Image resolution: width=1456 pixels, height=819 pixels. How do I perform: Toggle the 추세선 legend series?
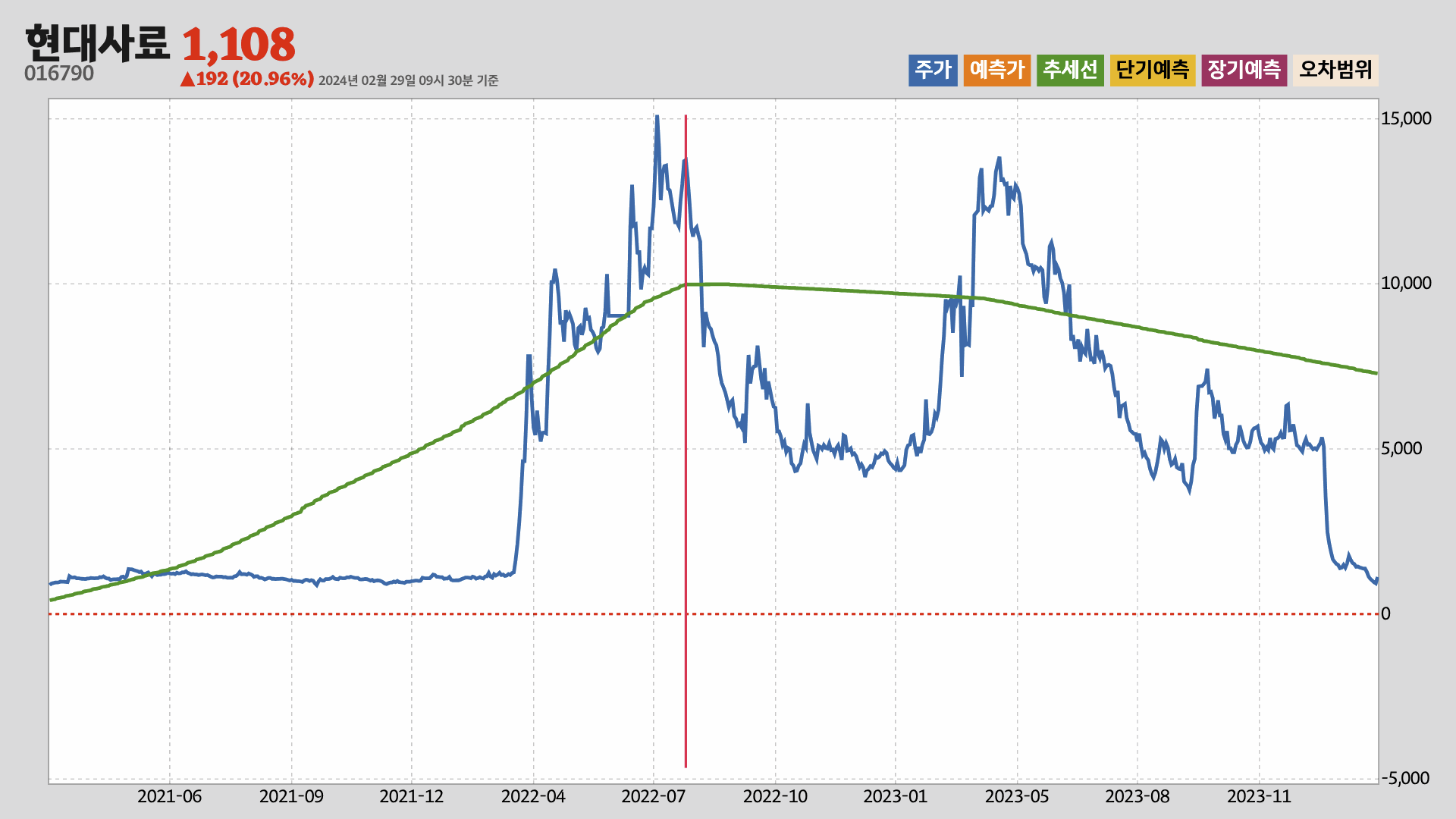pos(1070,70)
